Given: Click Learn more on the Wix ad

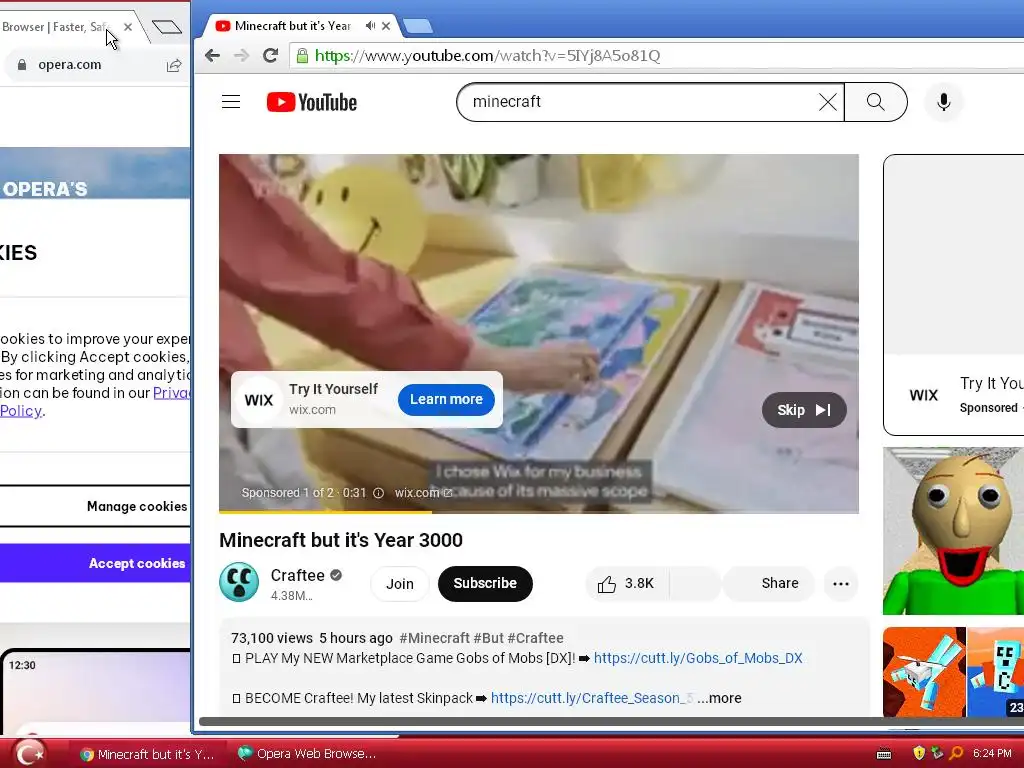Looking at the screenshot, I should 446,399.
